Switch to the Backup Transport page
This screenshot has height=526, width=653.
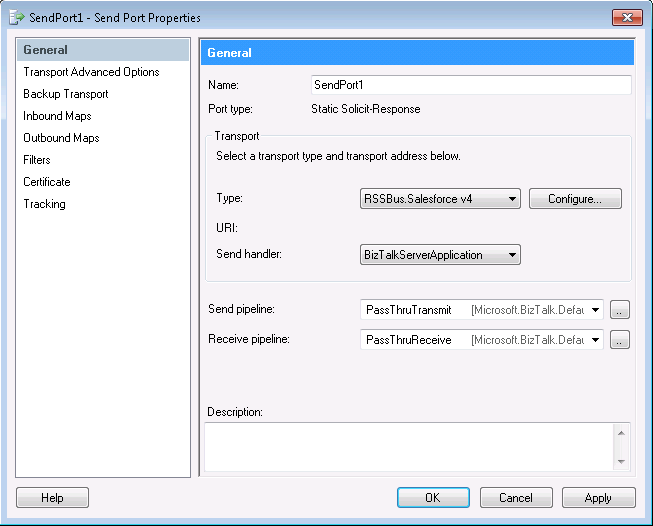(66, 94)
